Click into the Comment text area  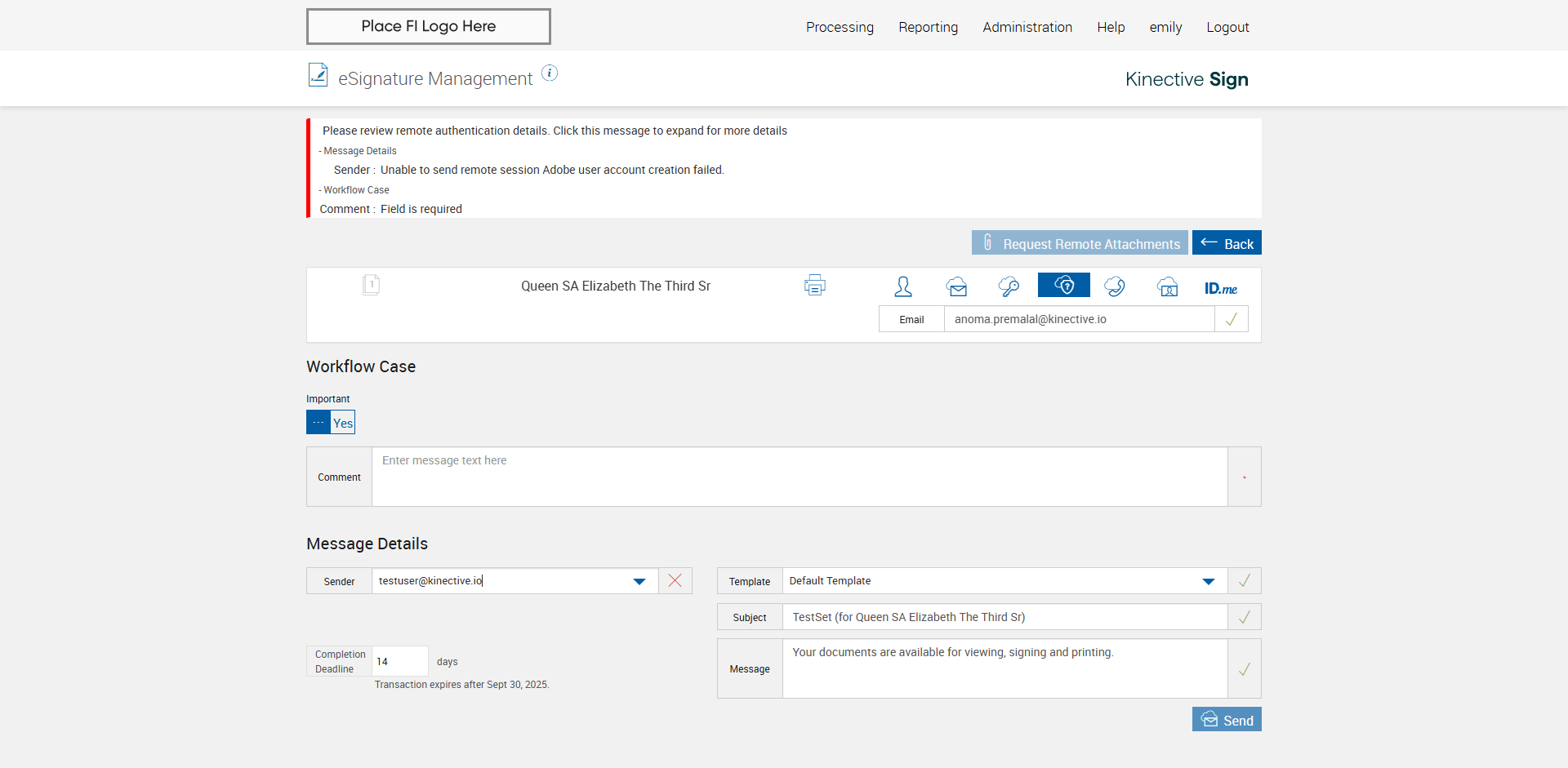[799, 477]
